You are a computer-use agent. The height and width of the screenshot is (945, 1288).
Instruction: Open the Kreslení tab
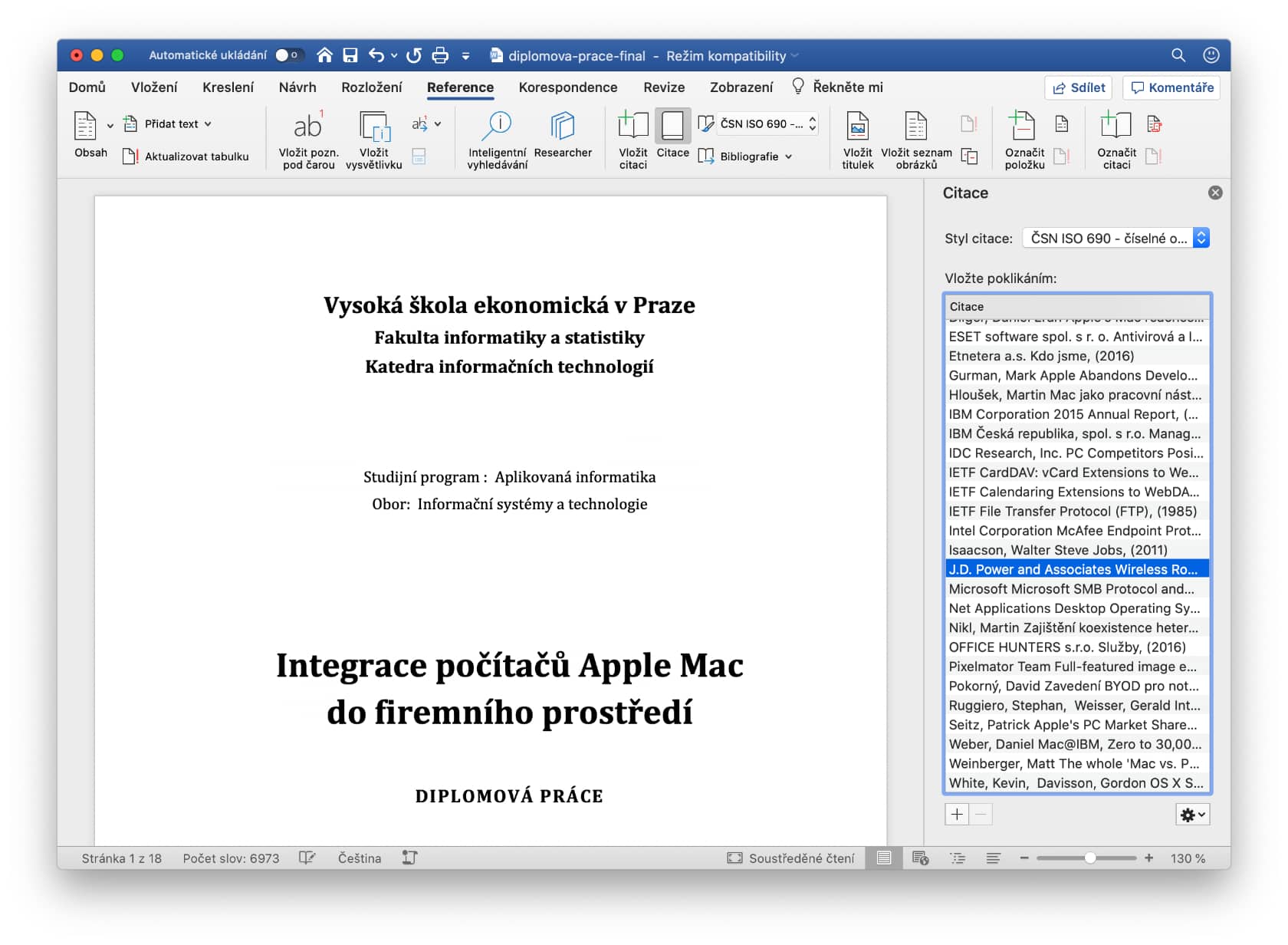click(x=228, y=87)
